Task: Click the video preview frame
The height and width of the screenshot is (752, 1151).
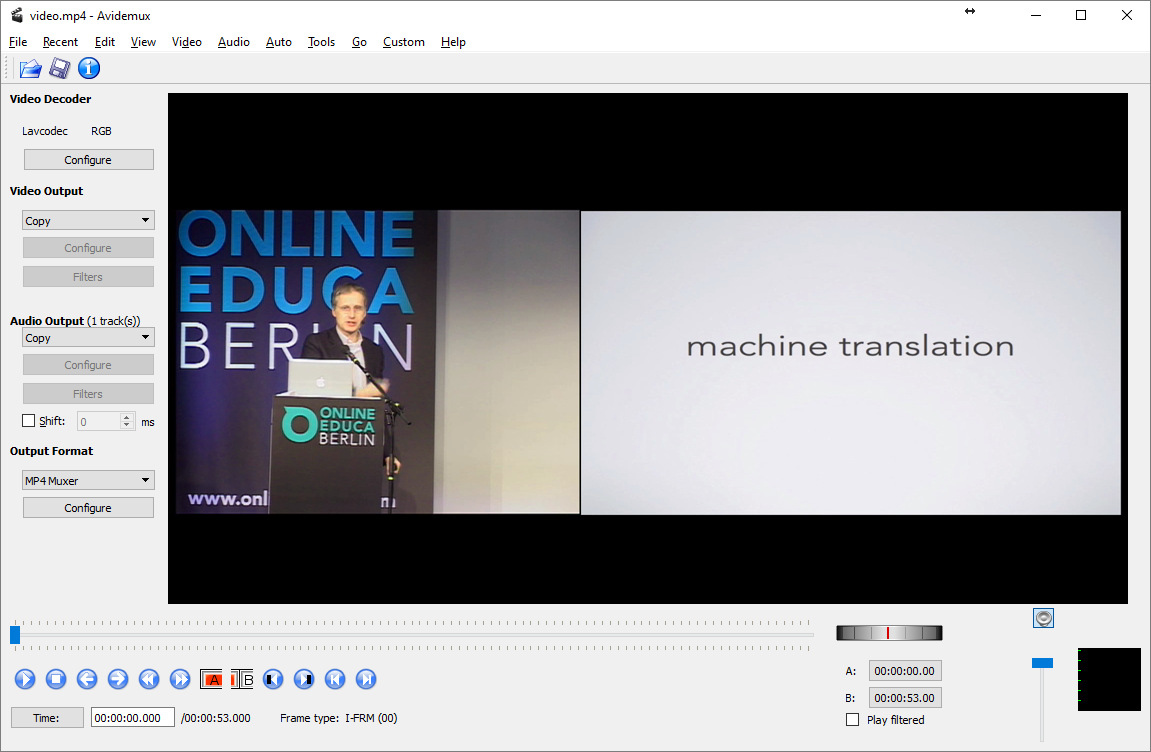Action: (647, 348)
